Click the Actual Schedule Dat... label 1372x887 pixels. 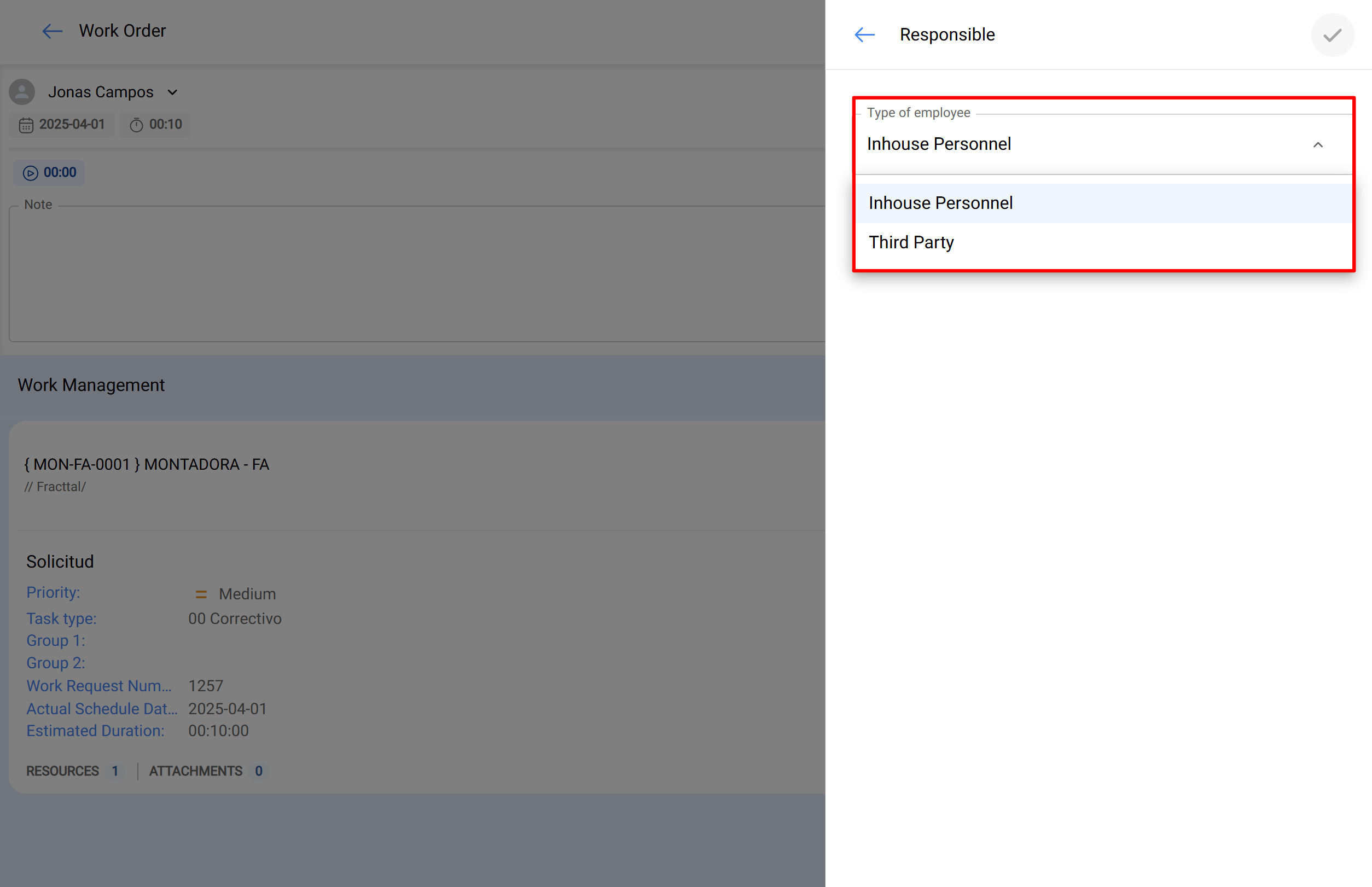tap(102, 709)
